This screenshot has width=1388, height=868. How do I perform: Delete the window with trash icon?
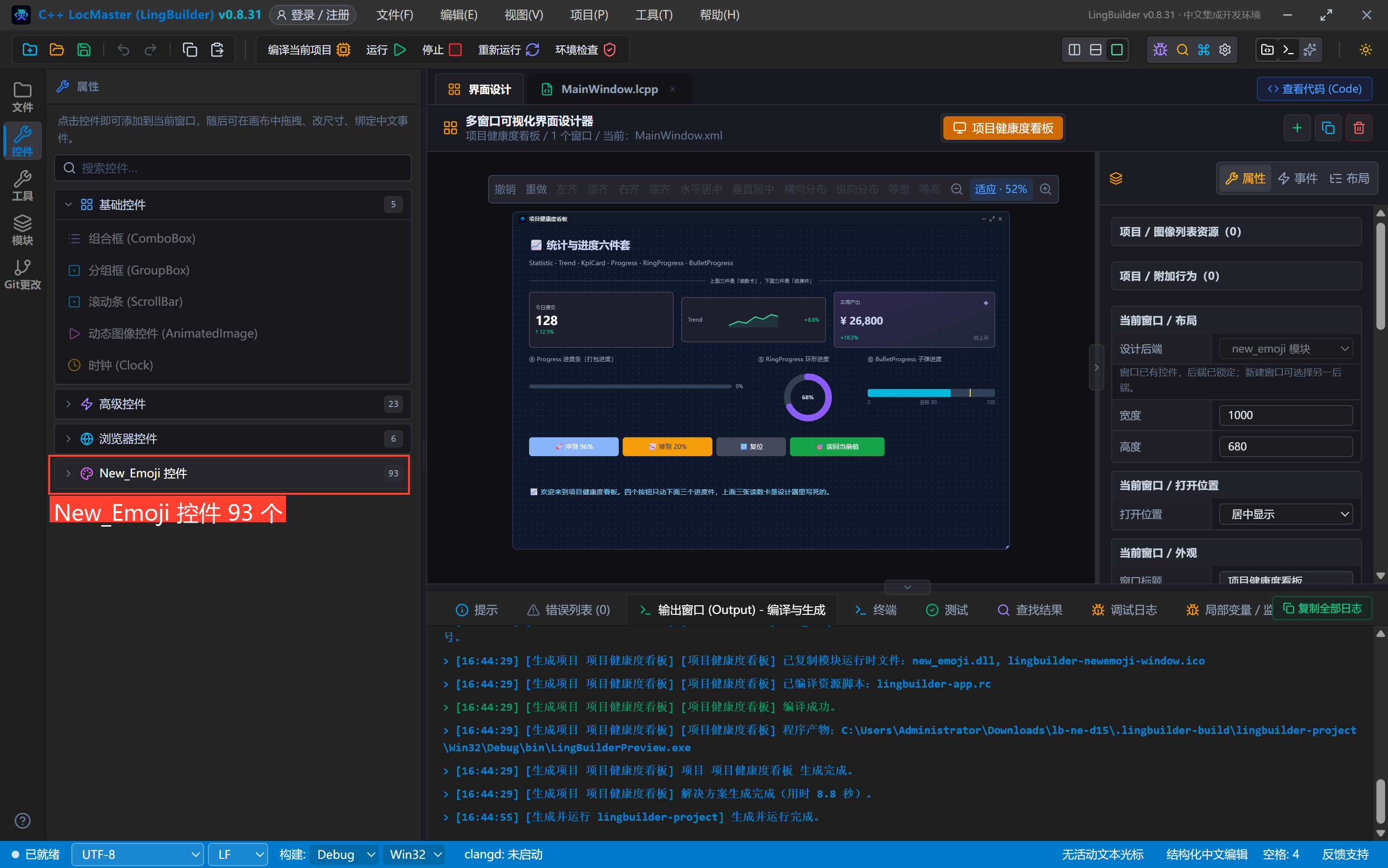pos(1359,127)
